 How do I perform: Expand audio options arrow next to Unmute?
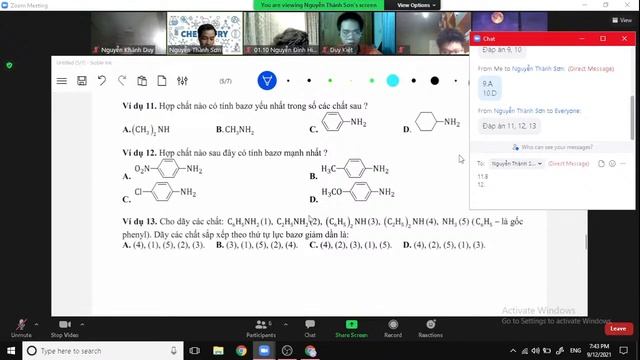37,324
